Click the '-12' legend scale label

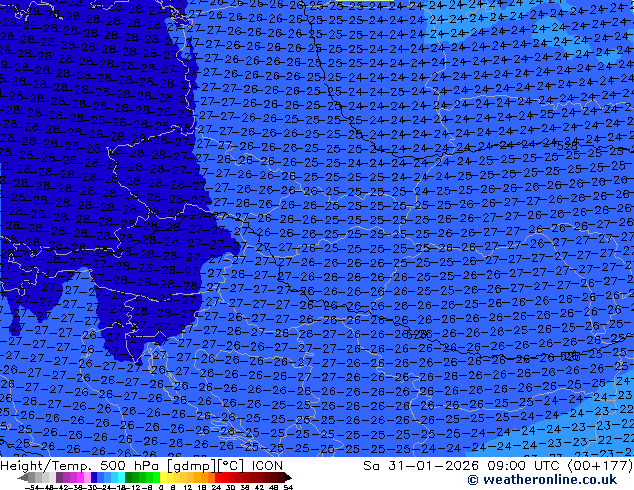(x=134, y=488)
